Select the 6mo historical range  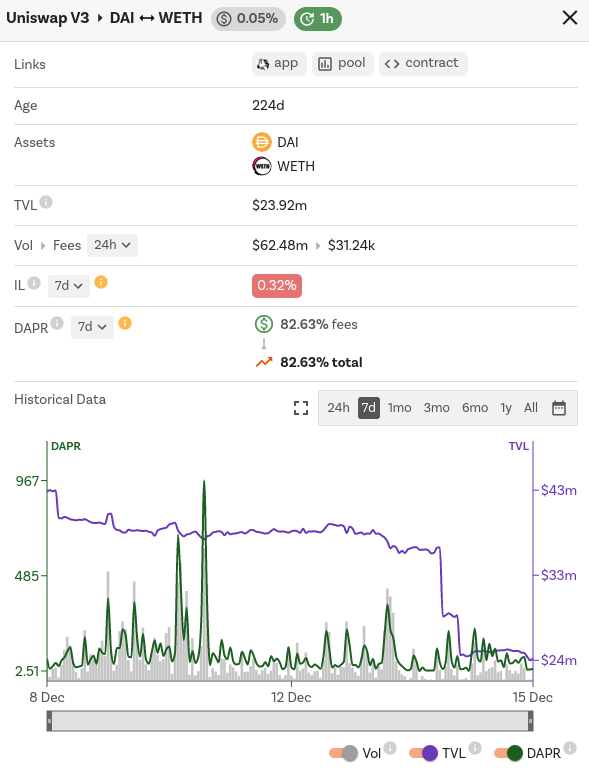point(475,408)
